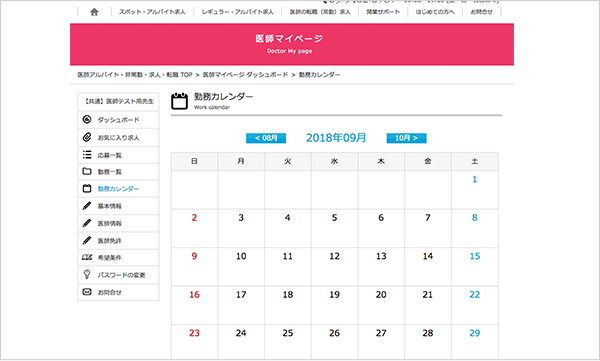Open 医師の転職（常勤）求人 nav item
600x361 pixels.
(x=320, y=12)
